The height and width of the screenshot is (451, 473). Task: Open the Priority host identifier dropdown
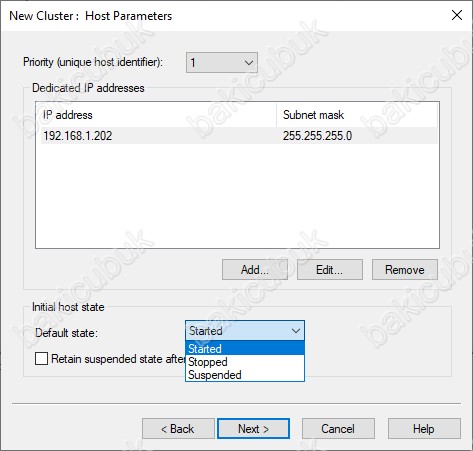pos(222,62)
